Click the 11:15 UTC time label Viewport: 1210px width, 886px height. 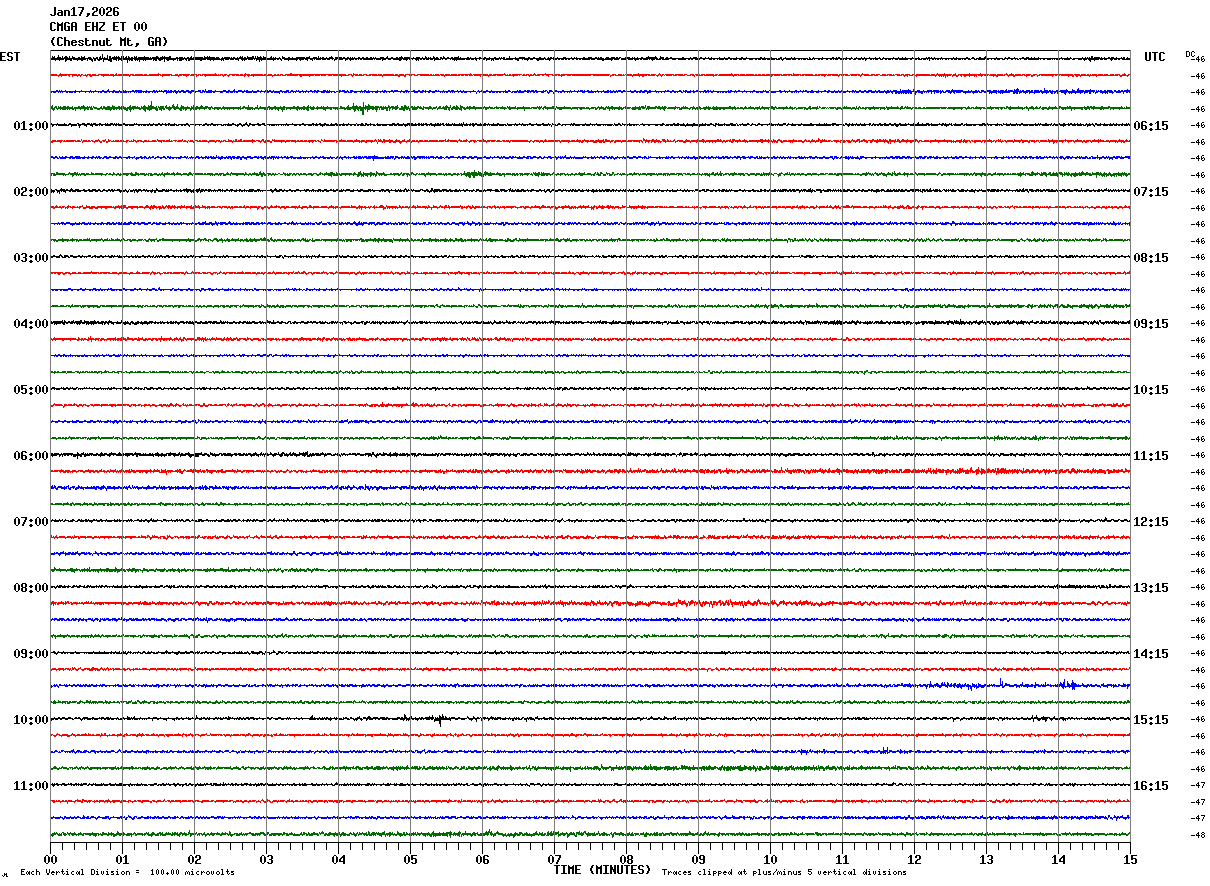1151,456
